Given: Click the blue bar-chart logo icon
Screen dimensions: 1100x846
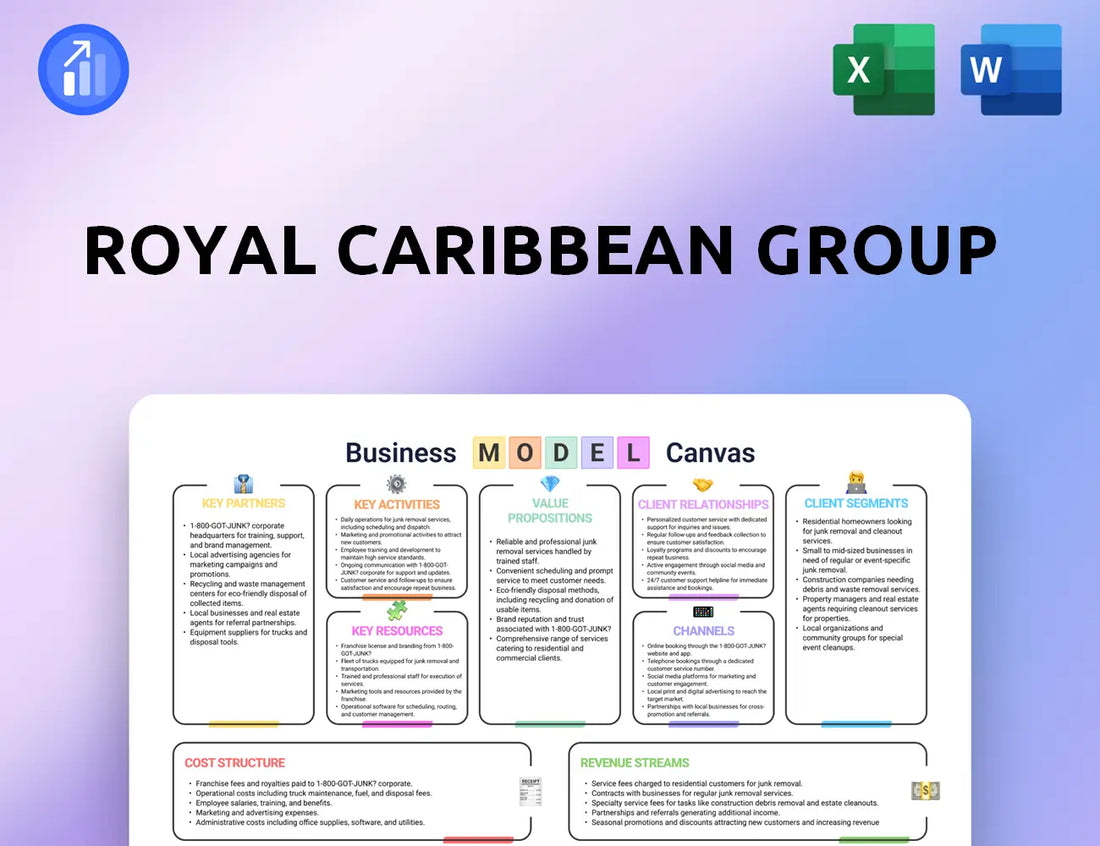Looking at the screenshot, I should point(83,69).
